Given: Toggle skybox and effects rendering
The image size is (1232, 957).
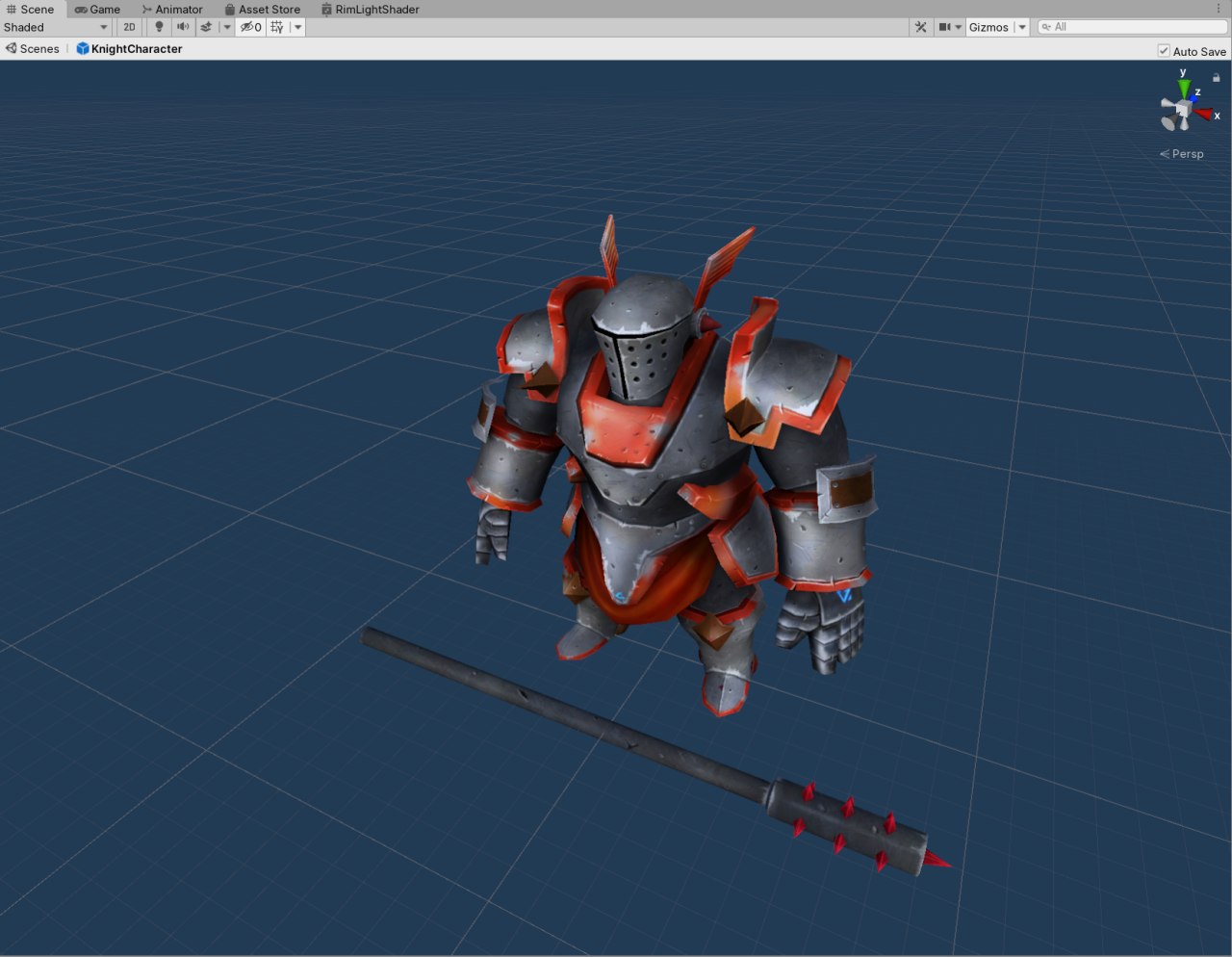Looking at the screenshot, I should 206,27.
